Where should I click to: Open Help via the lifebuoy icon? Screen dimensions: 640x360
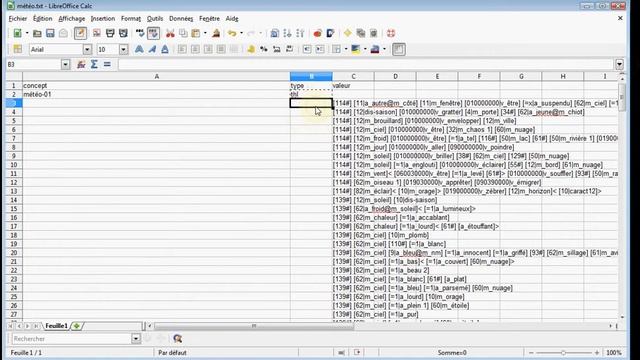(x=391, y=33)
